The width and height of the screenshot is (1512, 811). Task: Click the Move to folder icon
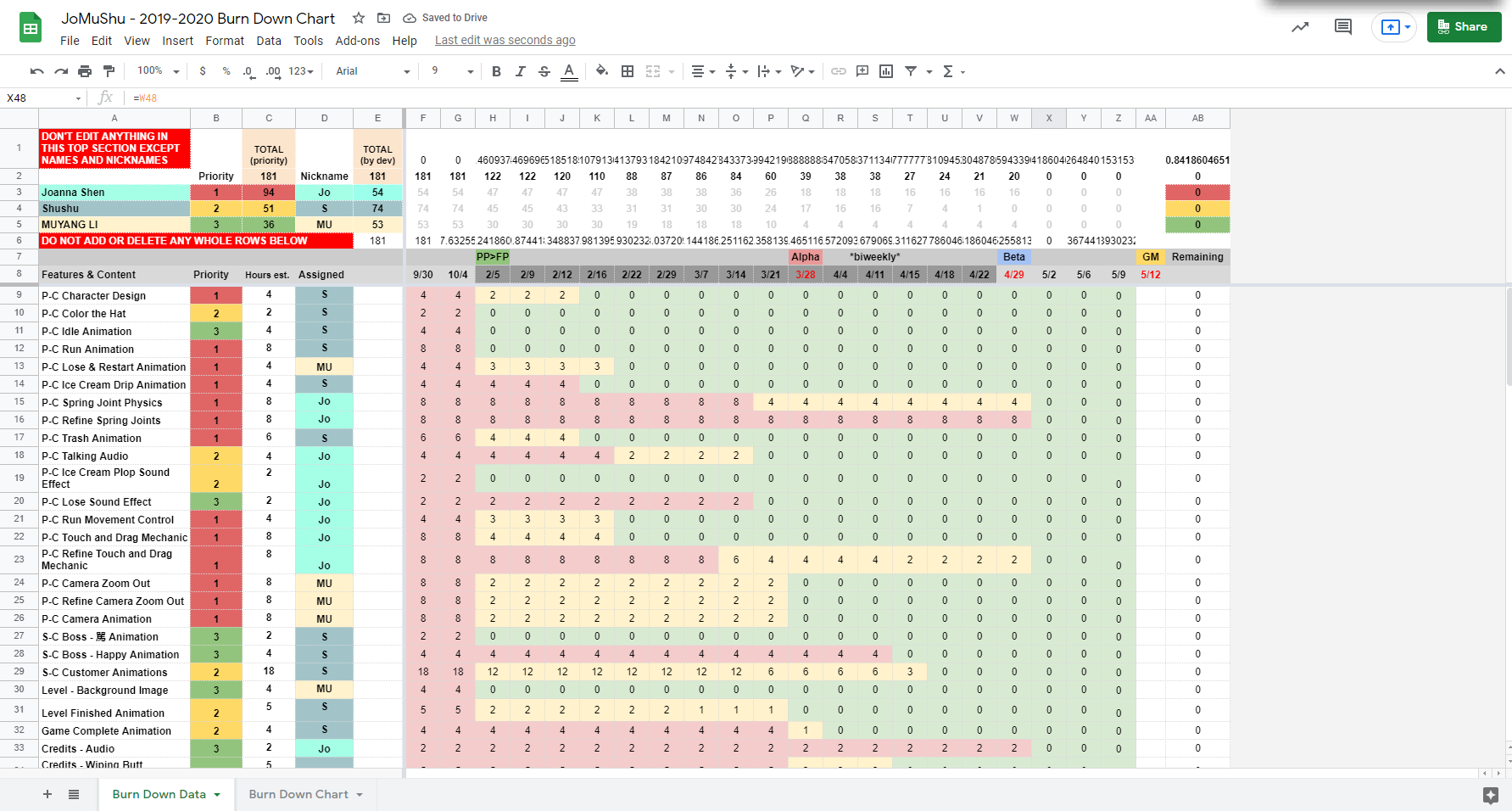click(x=383, y=18)
